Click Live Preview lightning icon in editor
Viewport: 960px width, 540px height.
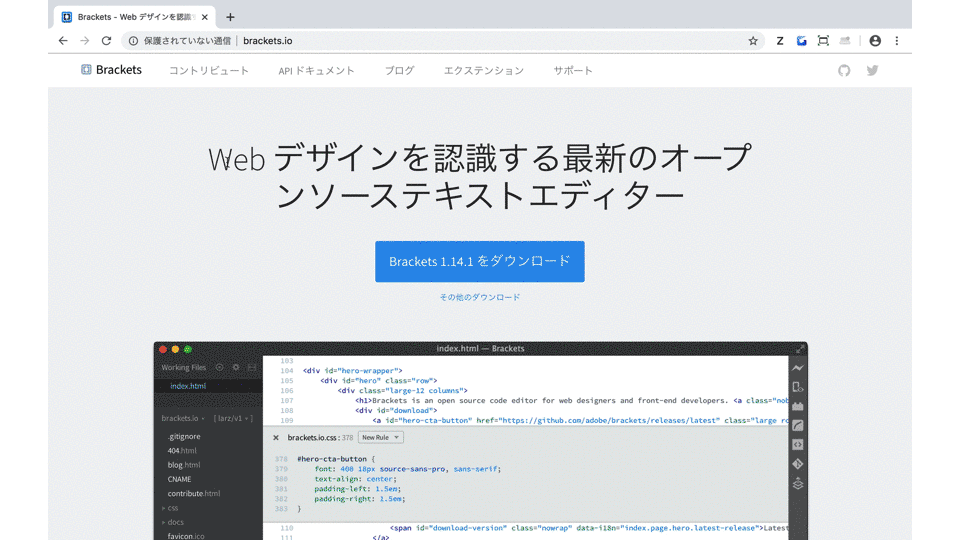click(x=798, y=368)
